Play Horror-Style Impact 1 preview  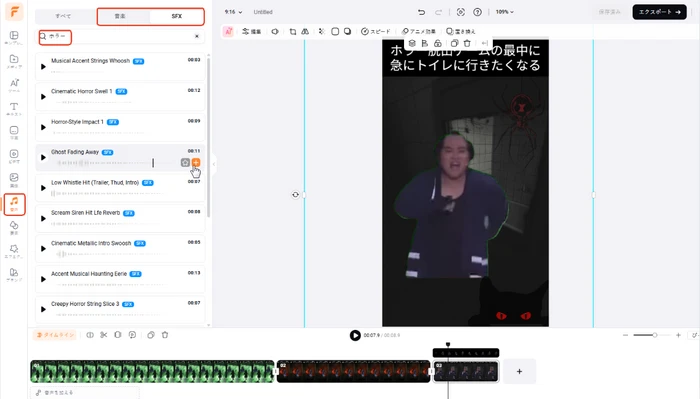coord(43,127)
